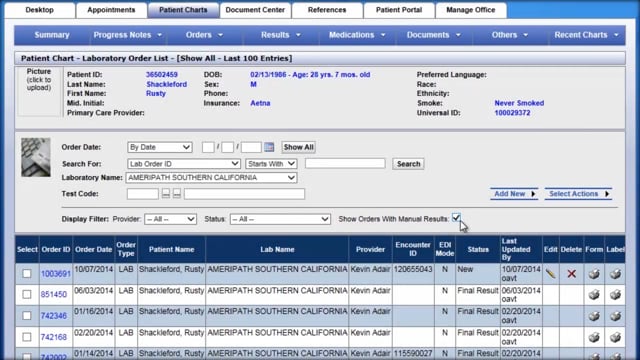Click the Show All button
This screenshot has height=360, width=640.
298,147
